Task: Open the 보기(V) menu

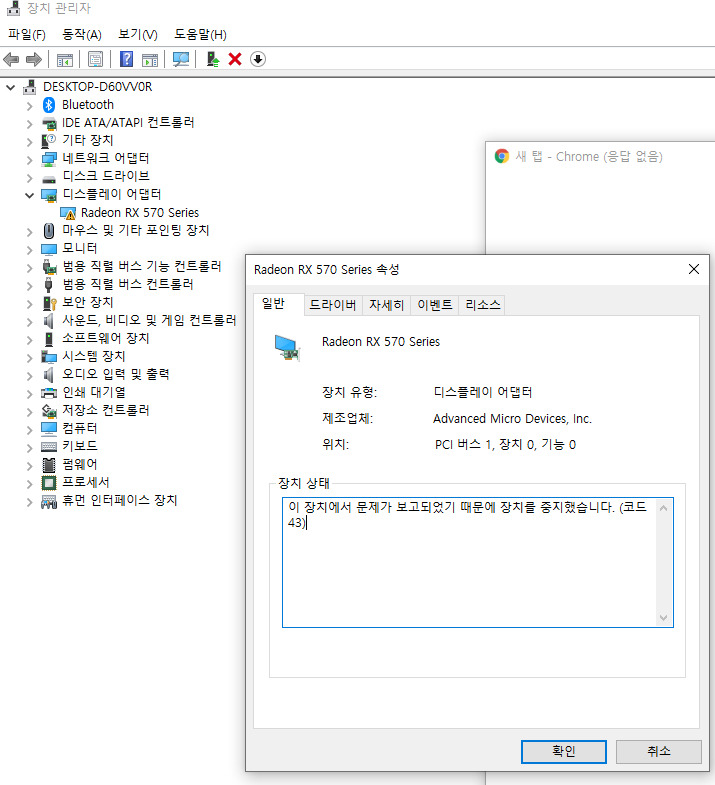Action: coord(138,34)
